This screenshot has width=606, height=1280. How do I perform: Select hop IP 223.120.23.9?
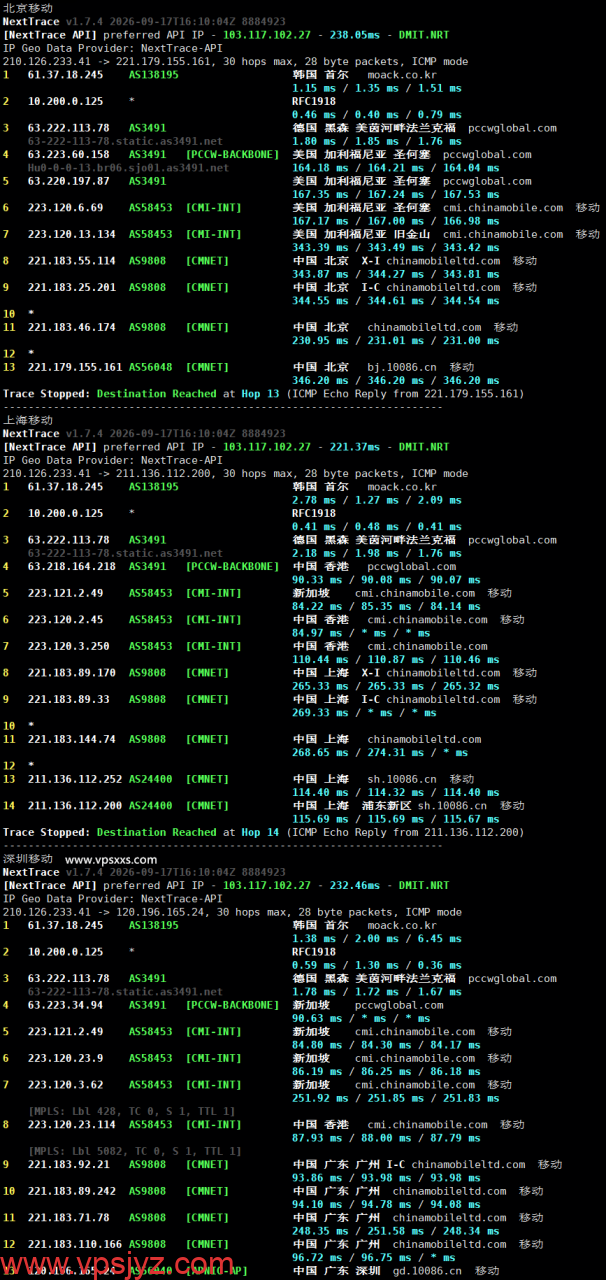[x=66, y=1058]
